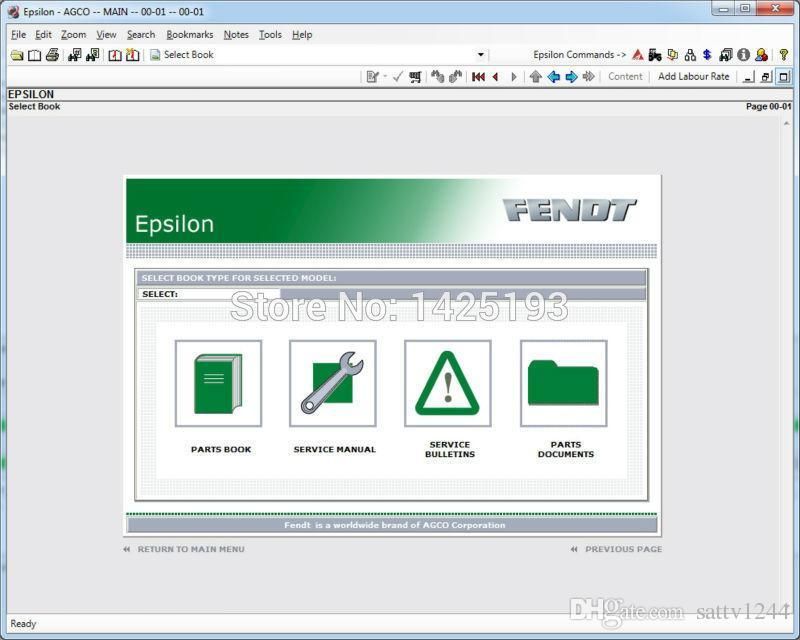Click the yellow stacked documents command icon
Image resolution: width=800 pixels, height=640 pixels.
click(x=673, y=55)
